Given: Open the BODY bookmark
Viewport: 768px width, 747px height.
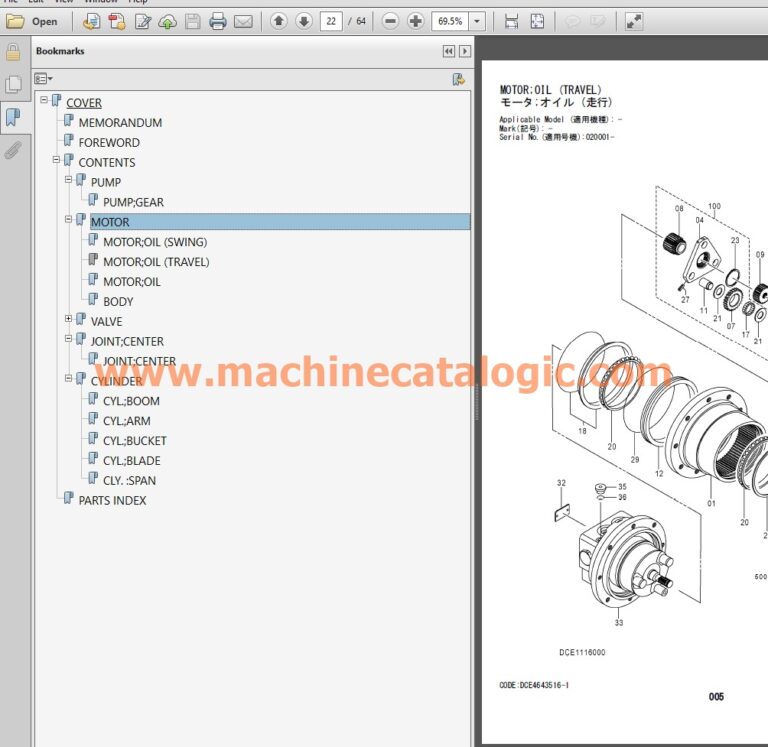Looking at the screenshot, I should point(118,302).
